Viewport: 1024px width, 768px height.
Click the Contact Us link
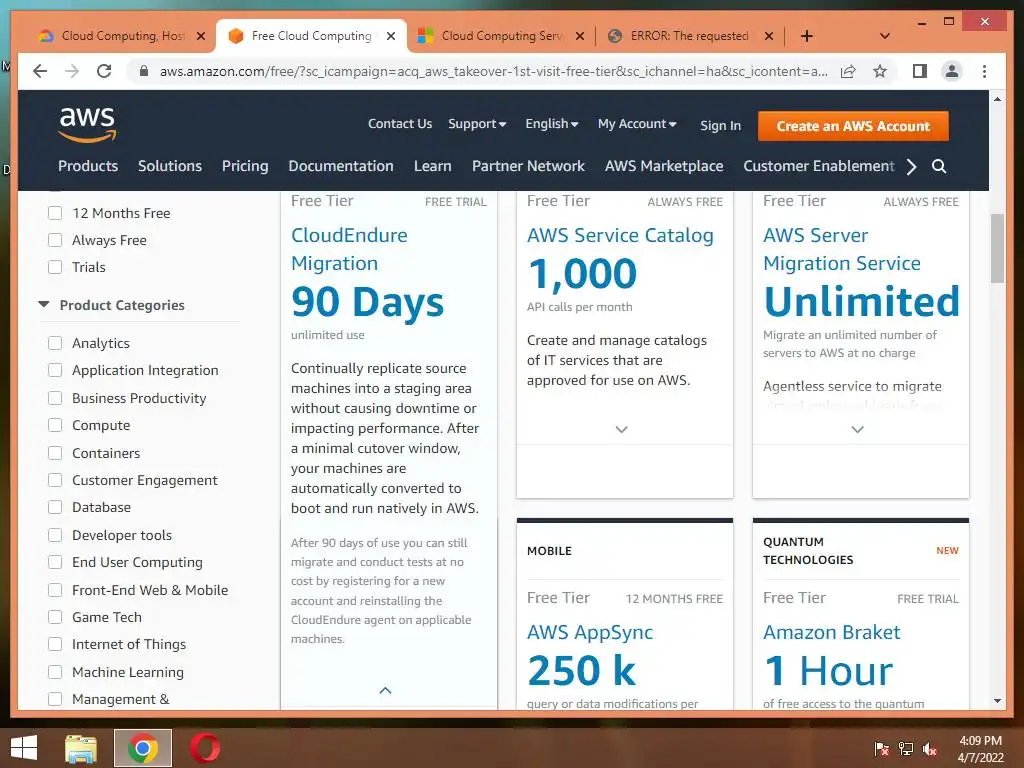[x=400, y=123]
